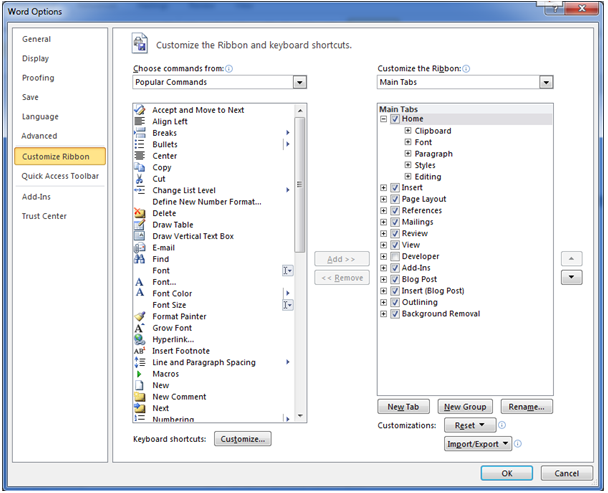Select the Cut scissors icon
The width and height of the screenshot is (608, 493).
click(x=140, y=179)
